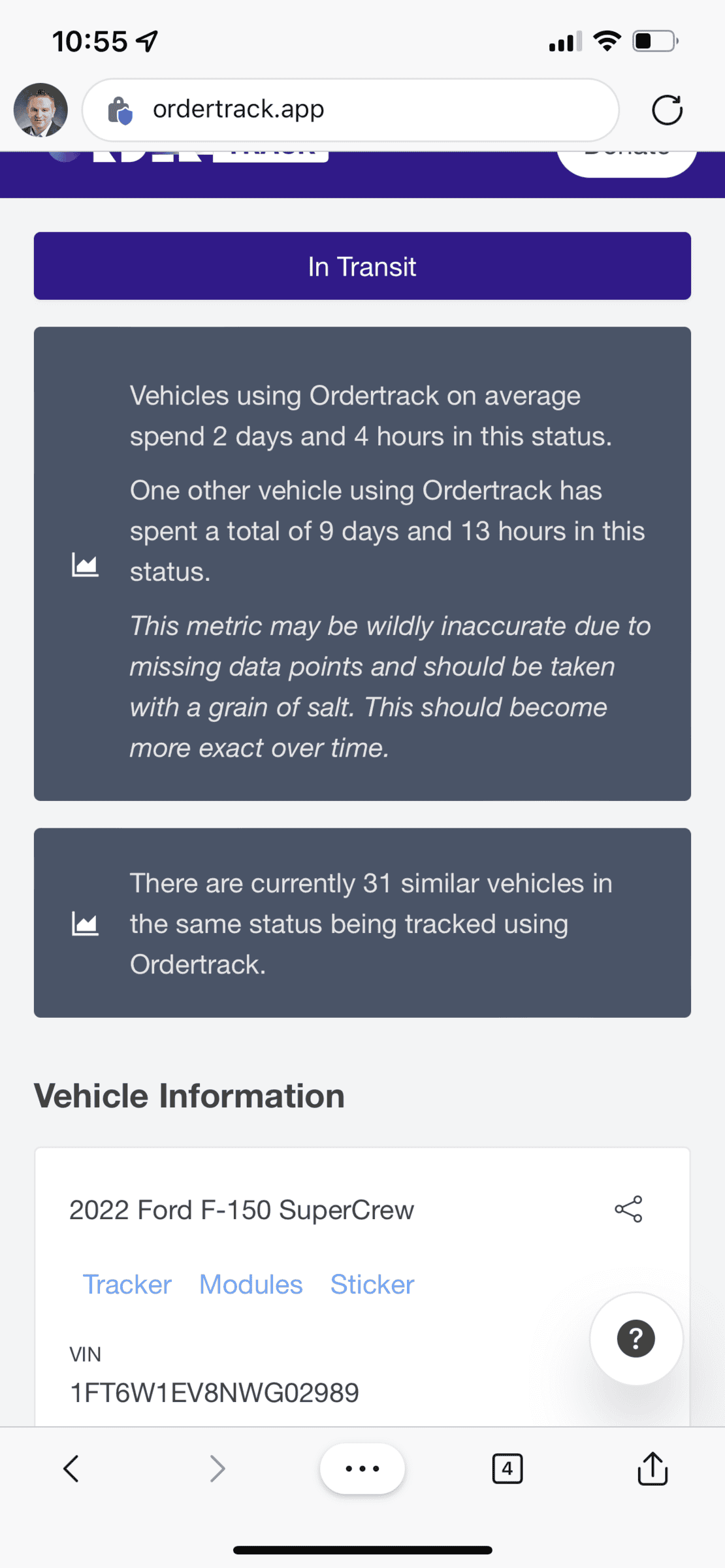Tap the page reload icon
Image resolution: width=725 pixels, height=1568 pixels.
pos(667,110)
